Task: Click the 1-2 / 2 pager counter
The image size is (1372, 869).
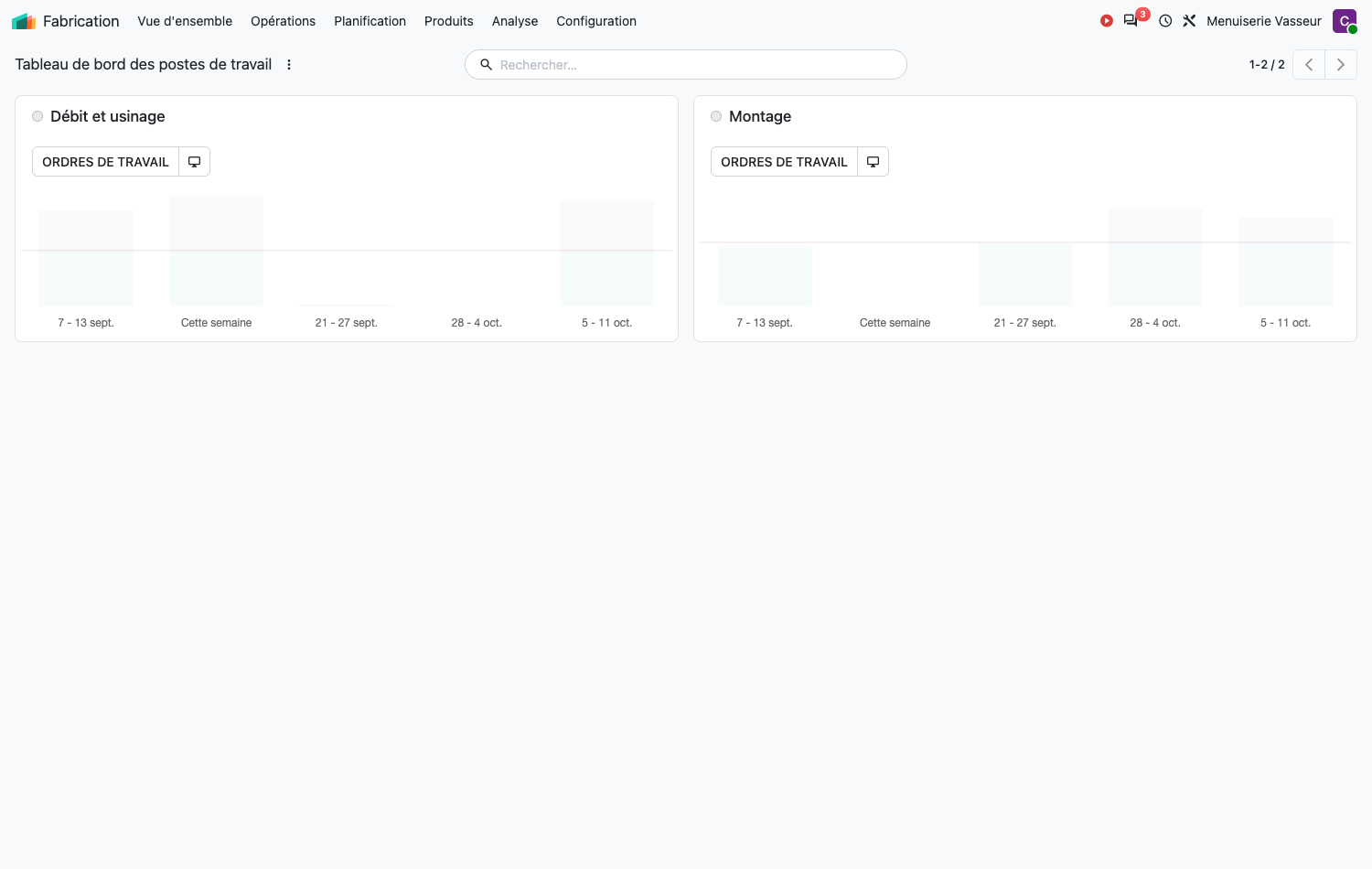Action: [x=1267, y=65]
